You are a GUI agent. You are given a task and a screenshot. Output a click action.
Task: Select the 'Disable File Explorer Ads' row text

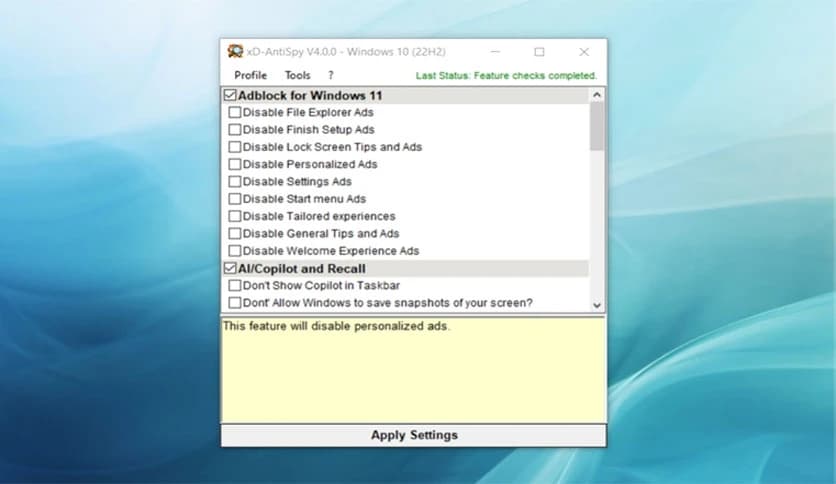point(308,112)
